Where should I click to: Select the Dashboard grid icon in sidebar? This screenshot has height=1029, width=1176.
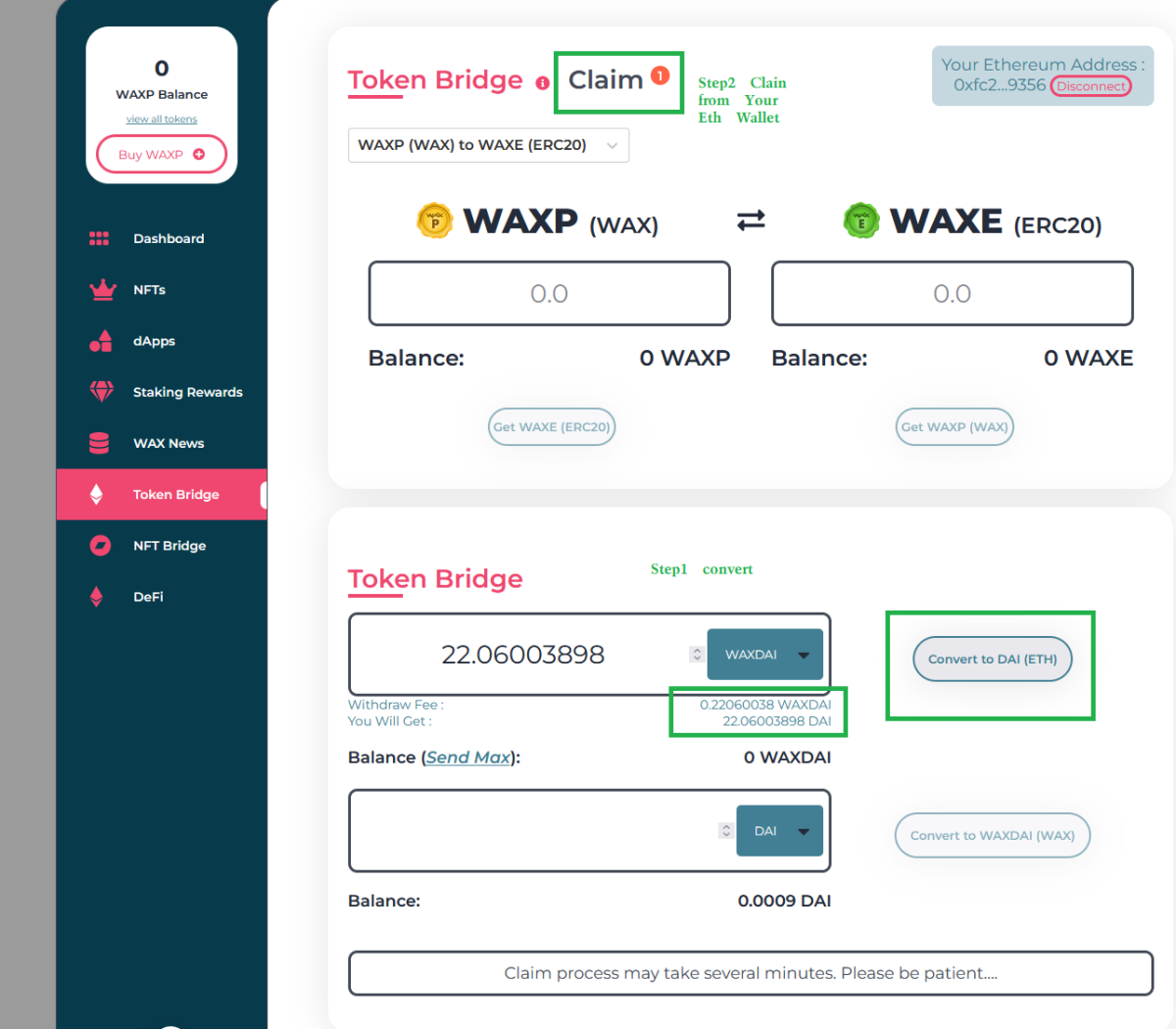click(x=98, y=238)
